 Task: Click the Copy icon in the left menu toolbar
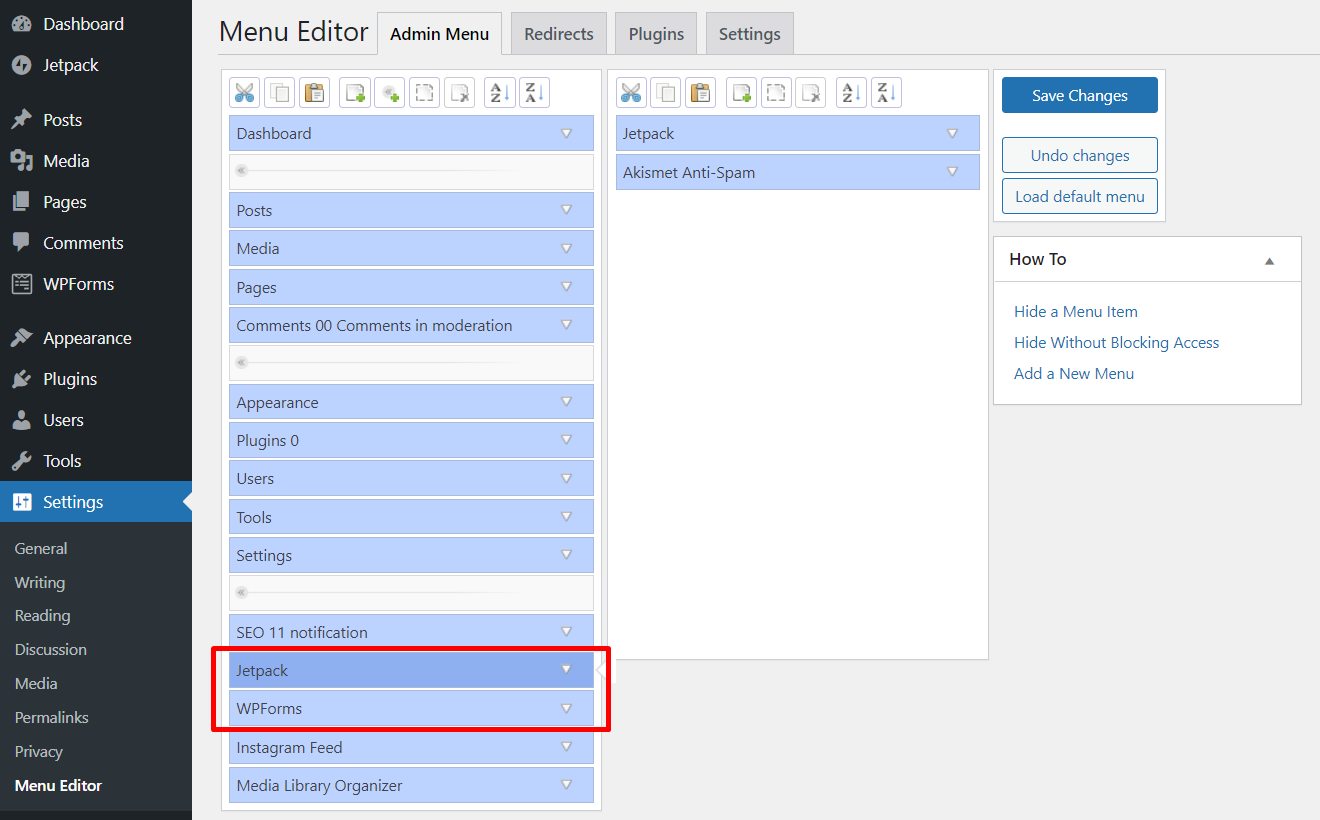pos(280,93)
